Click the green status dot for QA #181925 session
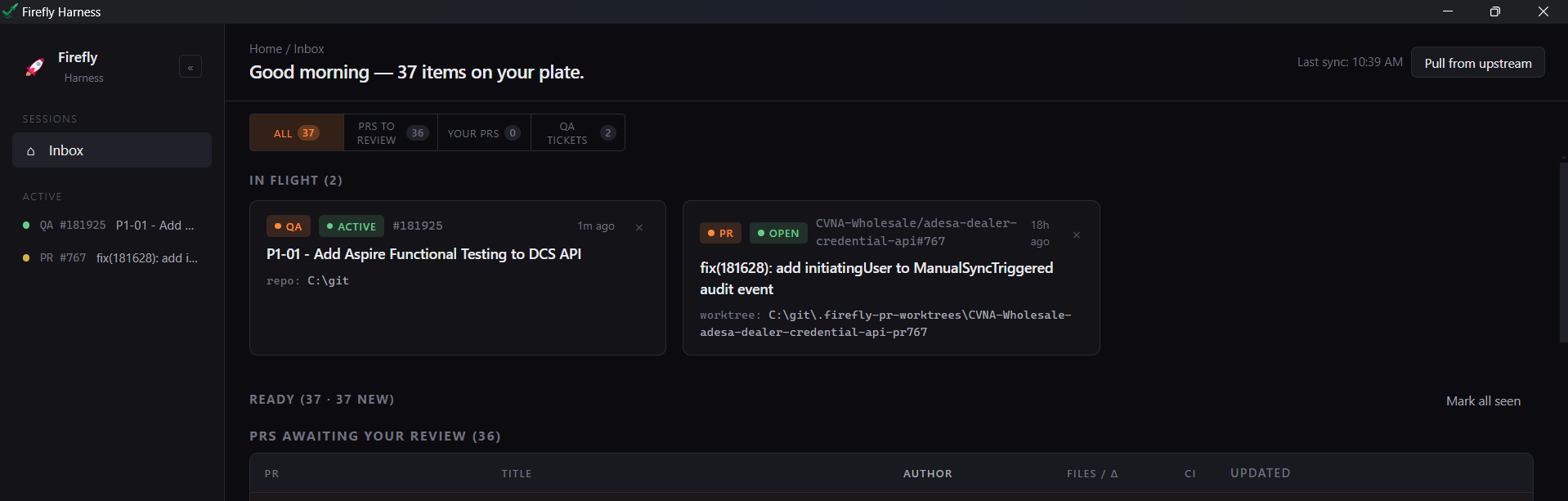This screenshot has width=1568, height=501. coord(26,226)
